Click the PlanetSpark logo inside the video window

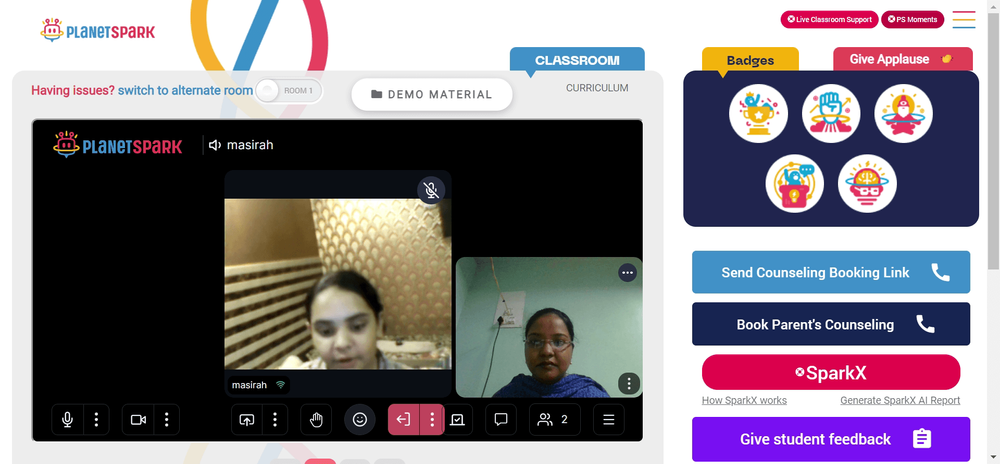(x=117, y=145)
